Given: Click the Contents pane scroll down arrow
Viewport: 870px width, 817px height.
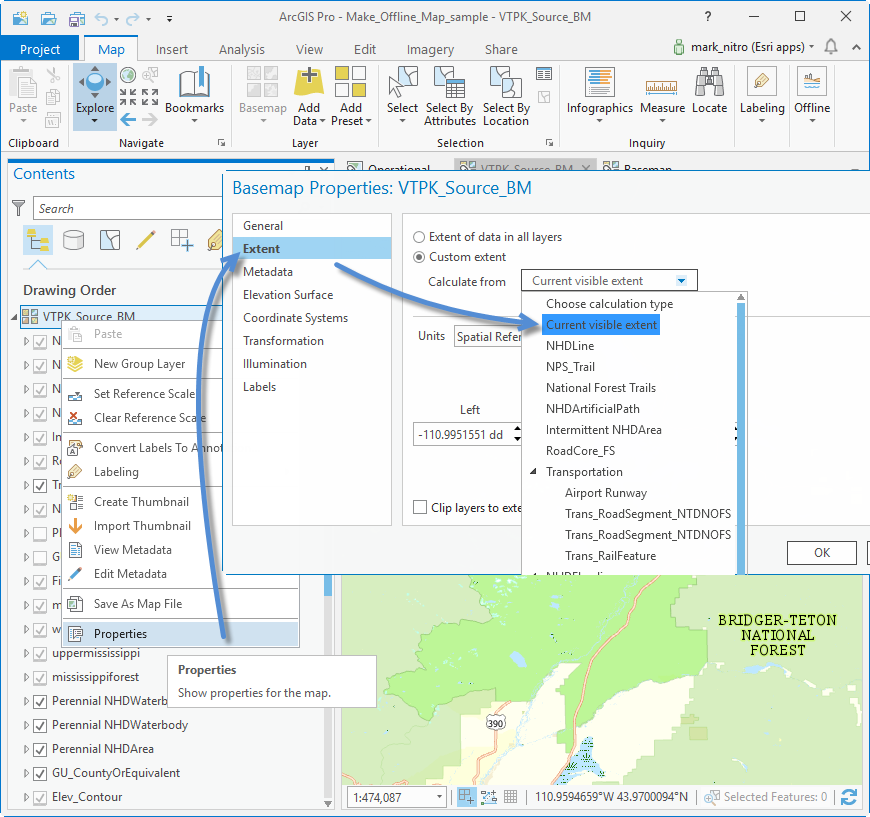Looking at the screenshot, I should [328, 803].
